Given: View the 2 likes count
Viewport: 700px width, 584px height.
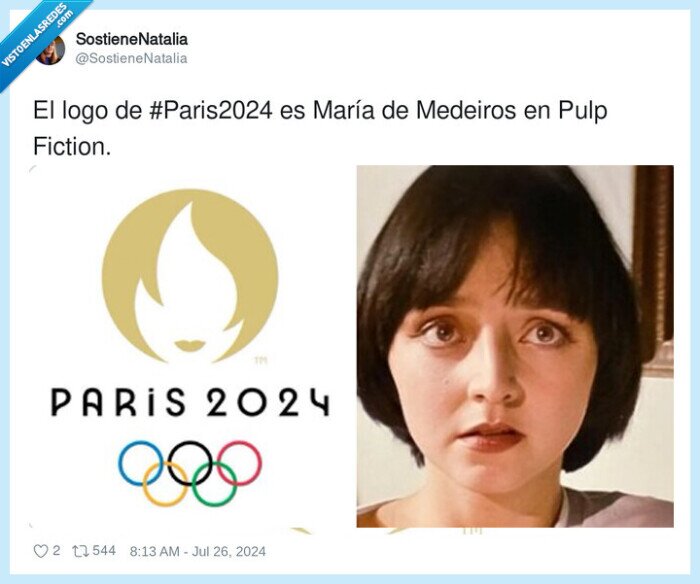Looking at the screenshot, I should (x=56, y=551).
